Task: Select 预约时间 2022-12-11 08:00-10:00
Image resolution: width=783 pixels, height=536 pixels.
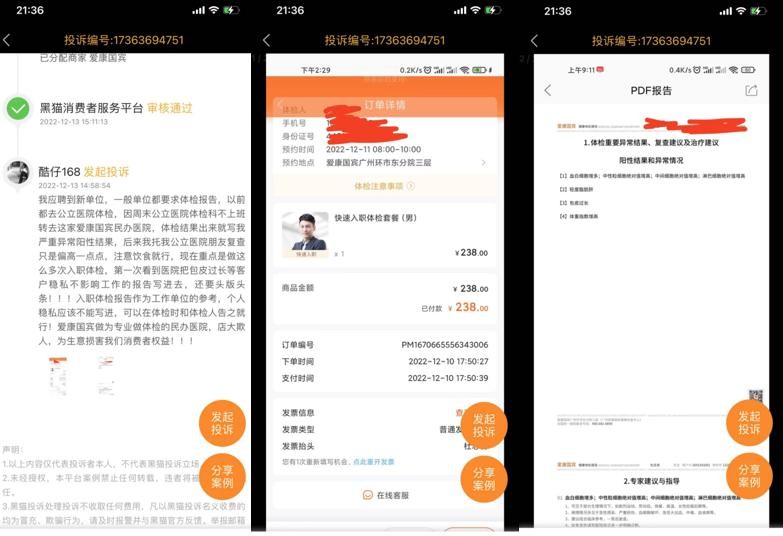Action: coord(374,149)
